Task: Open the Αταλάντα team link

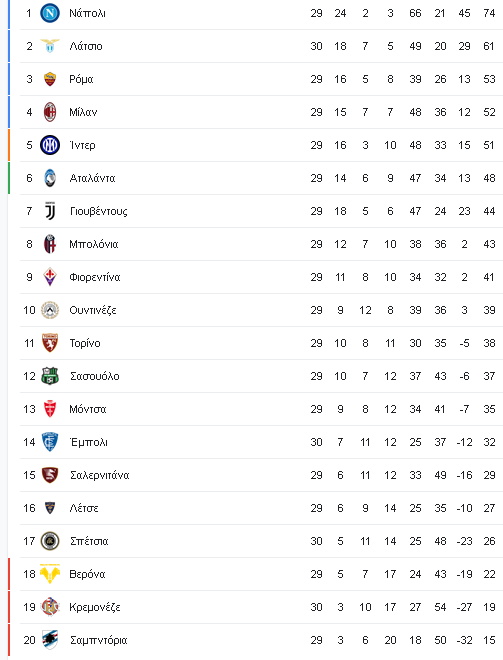Action: (93, 178)
